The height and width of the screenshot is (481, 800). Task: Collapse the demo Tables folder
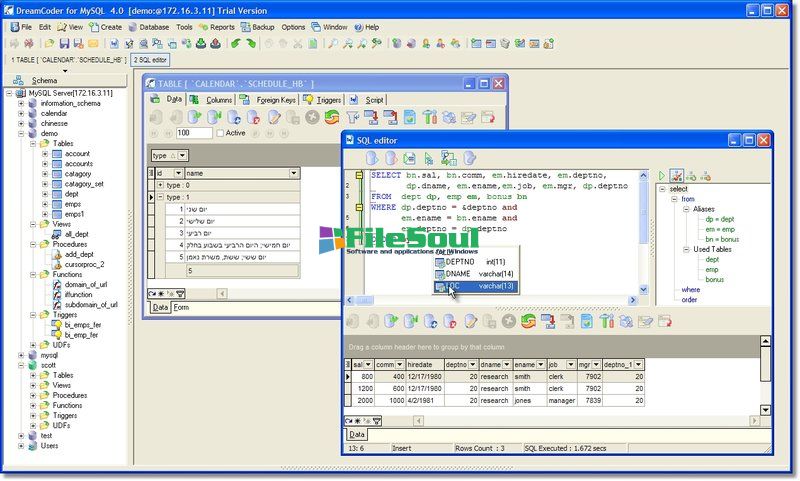pyautogui.click(x=33, y=143)
